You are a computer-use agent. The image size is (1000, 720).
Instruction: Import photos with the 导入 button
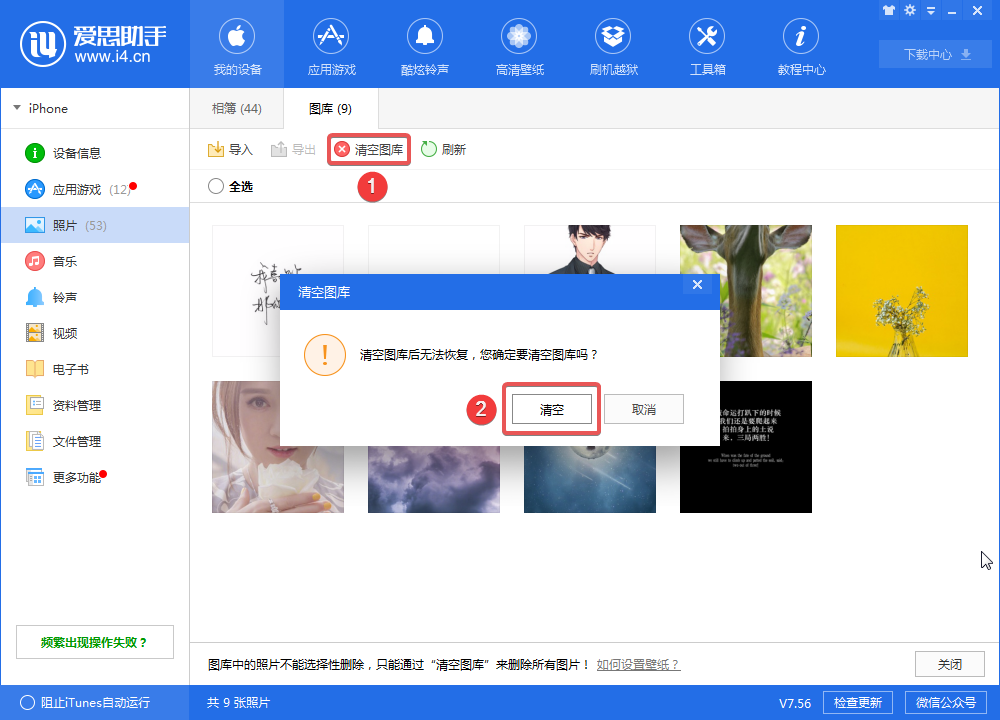point(231,149)
